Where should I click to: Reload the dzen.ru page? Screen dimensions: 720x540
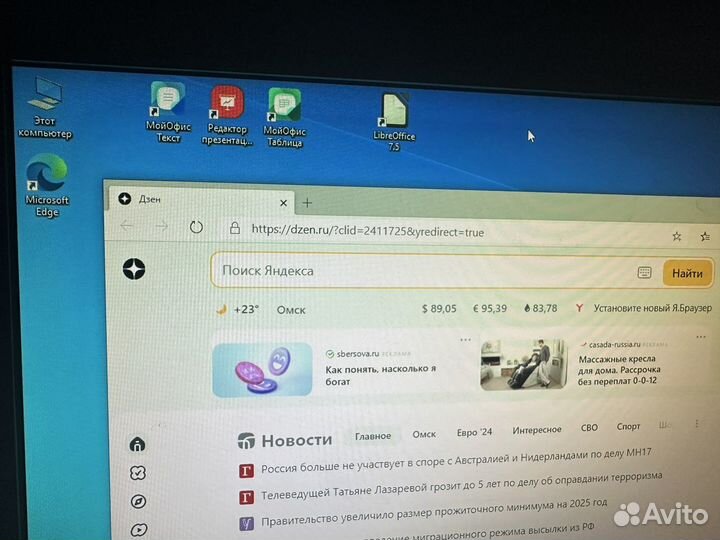tap(196, 227)
